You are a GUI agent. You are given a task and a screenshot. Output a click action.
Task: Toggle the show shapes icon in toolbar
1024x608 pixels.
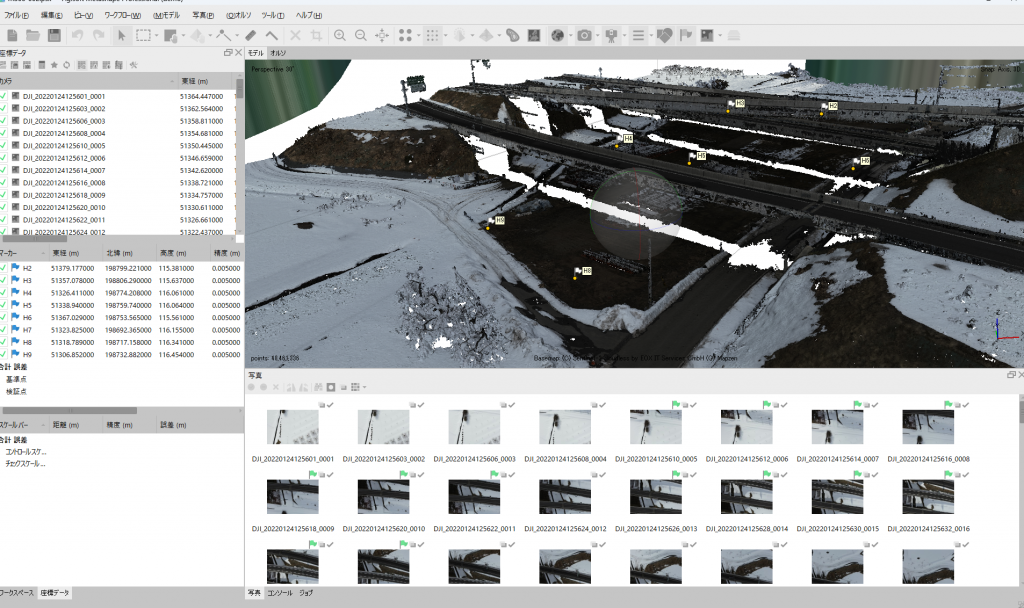tap(664, 36)
